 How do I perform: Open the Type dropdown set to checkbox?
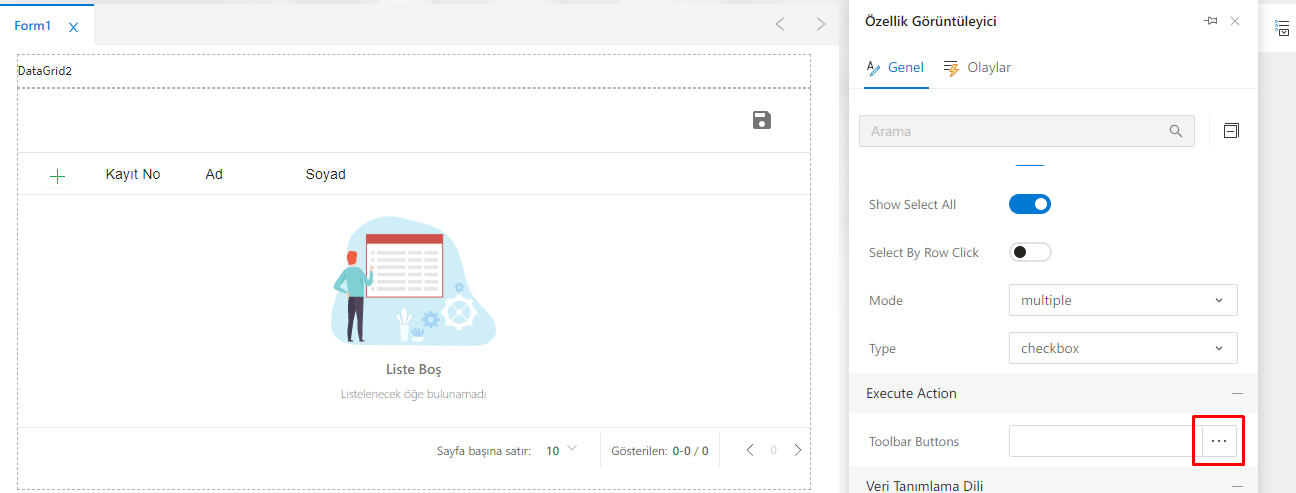tap(1122, 348)
